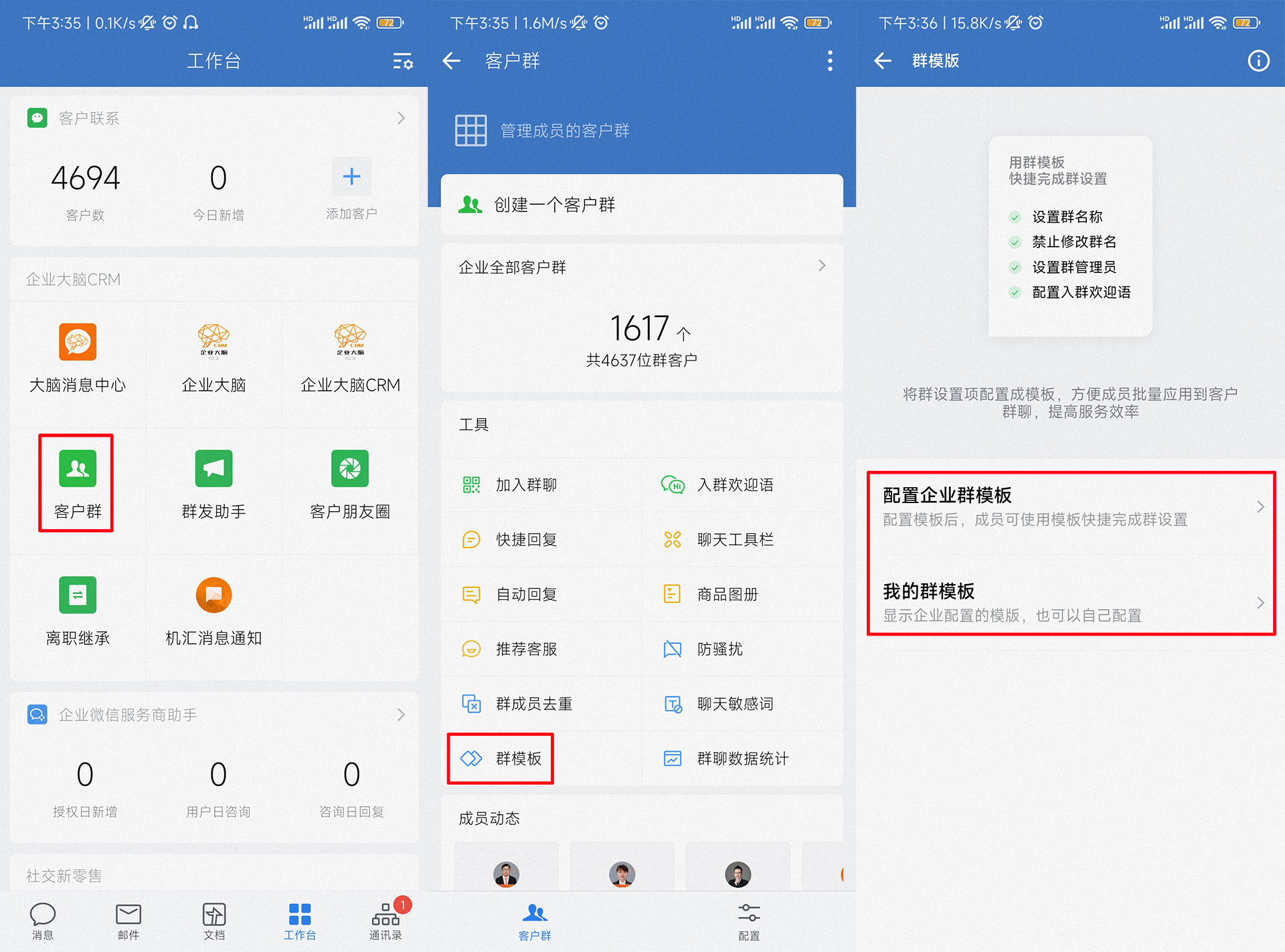Tap 成员动态 section title

(489, 818)
